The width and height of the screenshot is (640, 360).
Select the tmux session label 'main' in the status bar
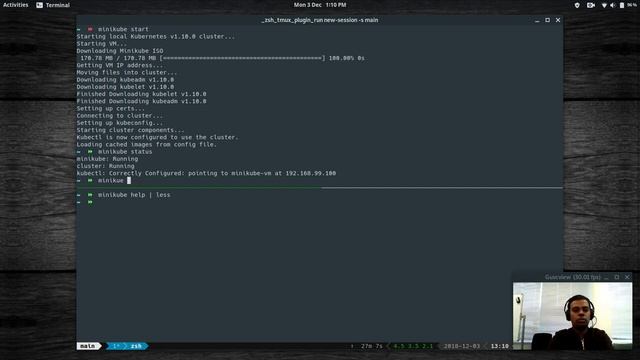87,346
